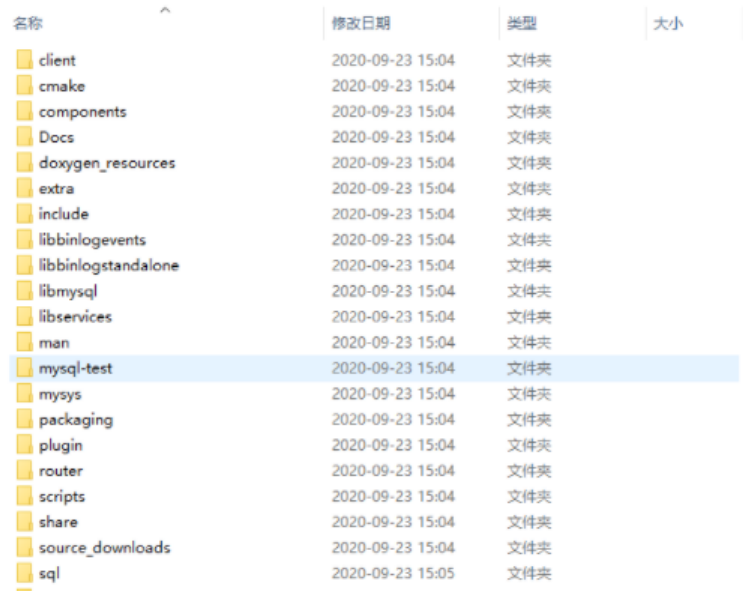Click the modified date of libmysql
This screenshot has height=598, width=743.
click(x=393, y=290)
